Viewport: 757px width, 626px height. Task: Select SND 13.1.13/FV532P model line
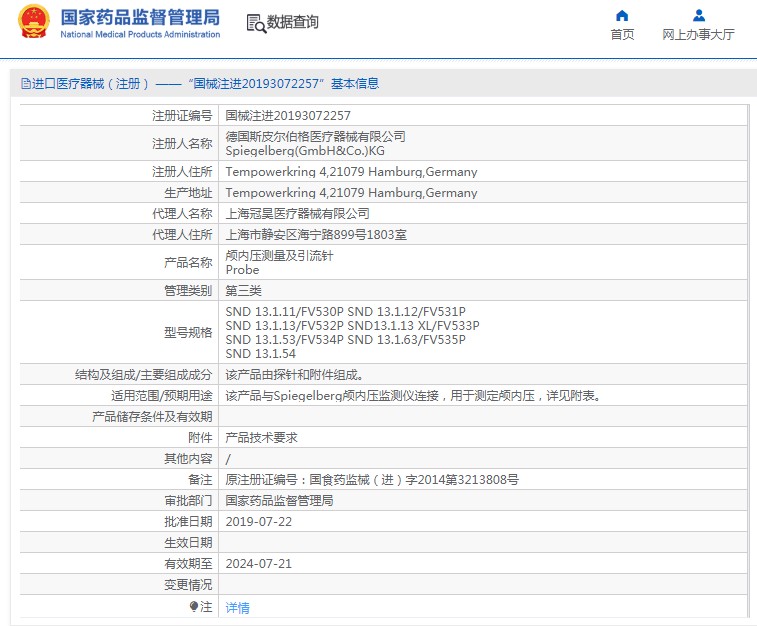[352, 326]
